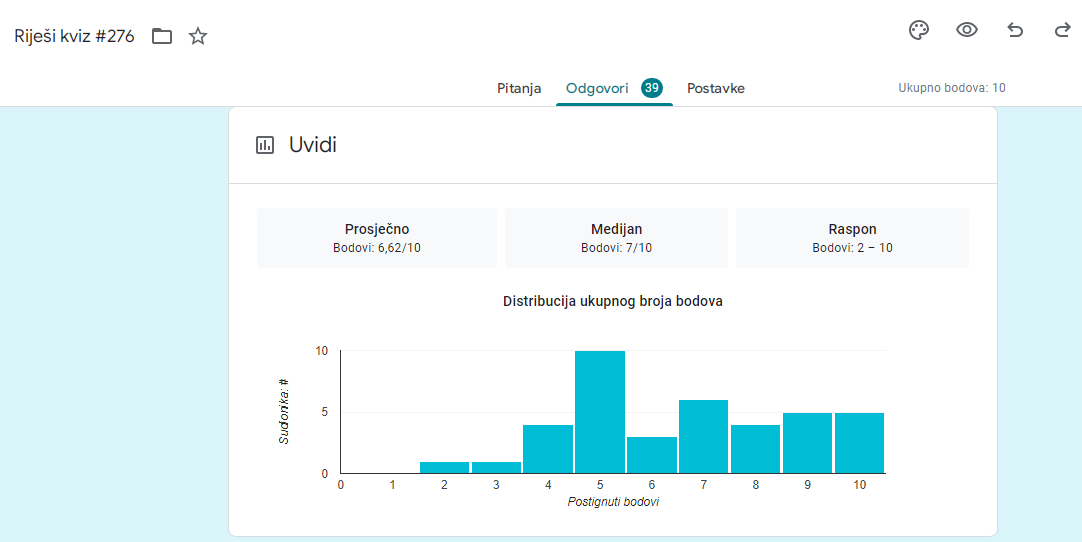Click the histogram bar for score 10
This screenshot has height=542, width=1082.
click(859, 443)
